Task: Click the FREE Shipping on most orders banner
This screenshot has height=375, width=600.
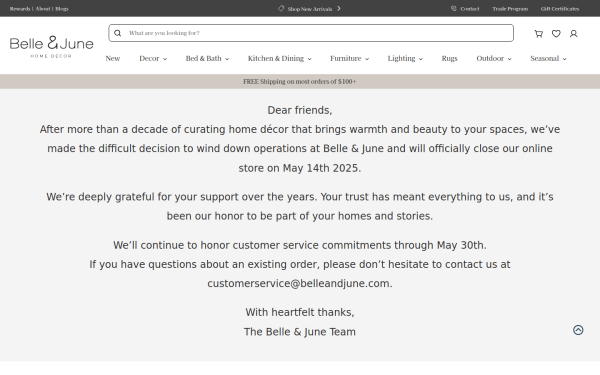Action: [300, 82]
